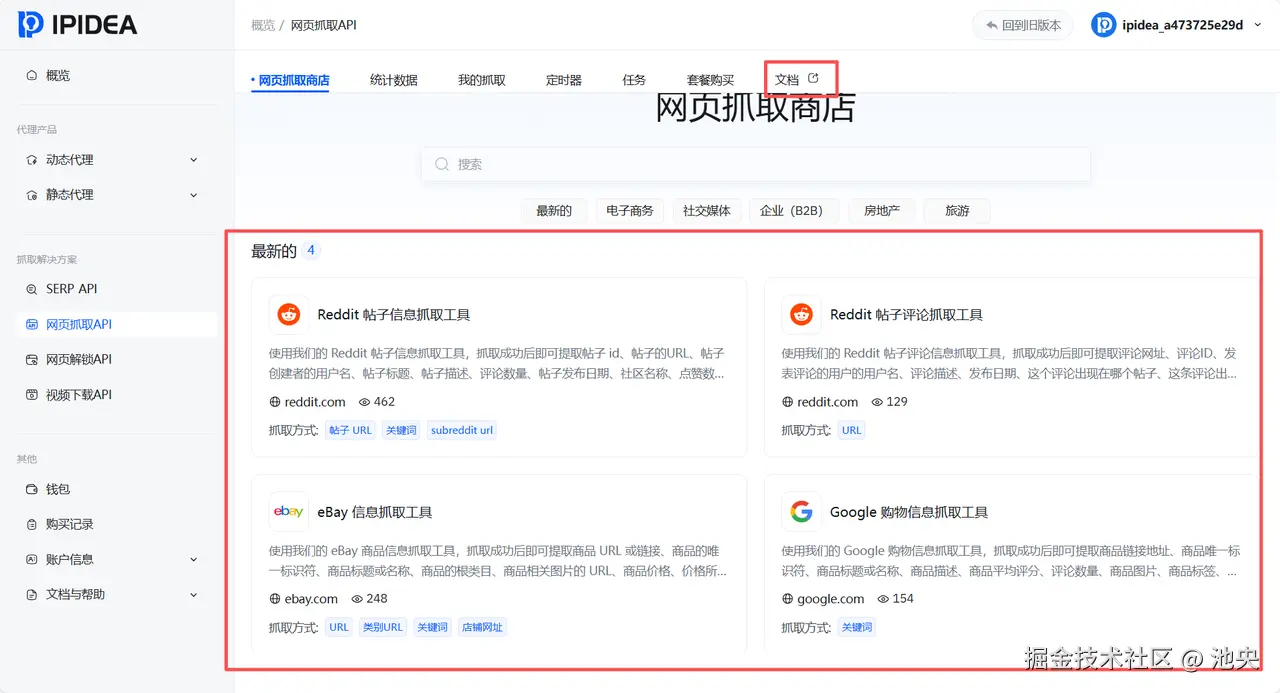This screenshot has height=693, width=1280.
Task: Open the ipidea_a473725e29d account dropdown
Action: [x=1178, y=25]
